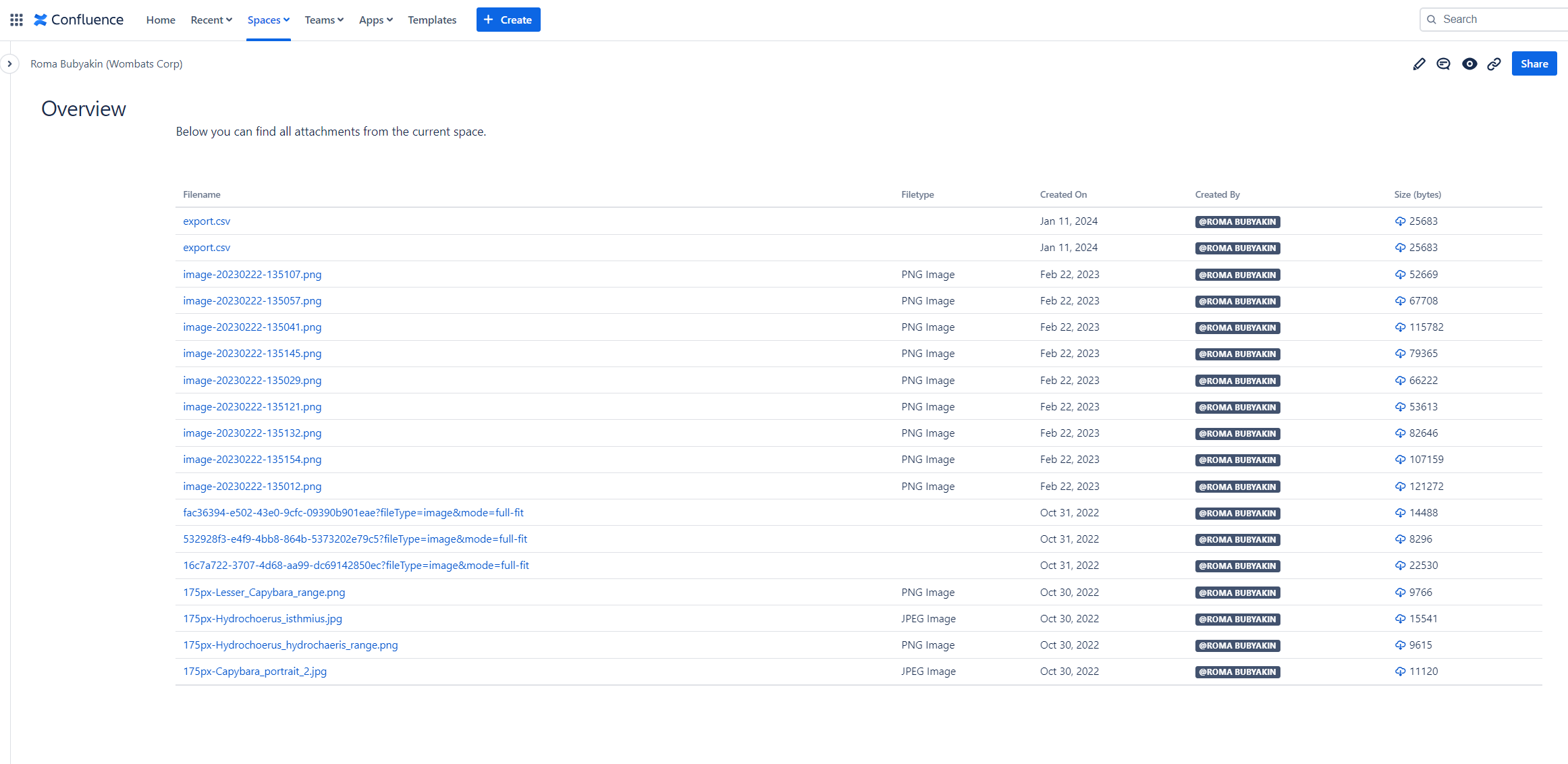Click the pencil edit page icon
This screenshot has width=1568, height=764.
(x=1419, y=64)
